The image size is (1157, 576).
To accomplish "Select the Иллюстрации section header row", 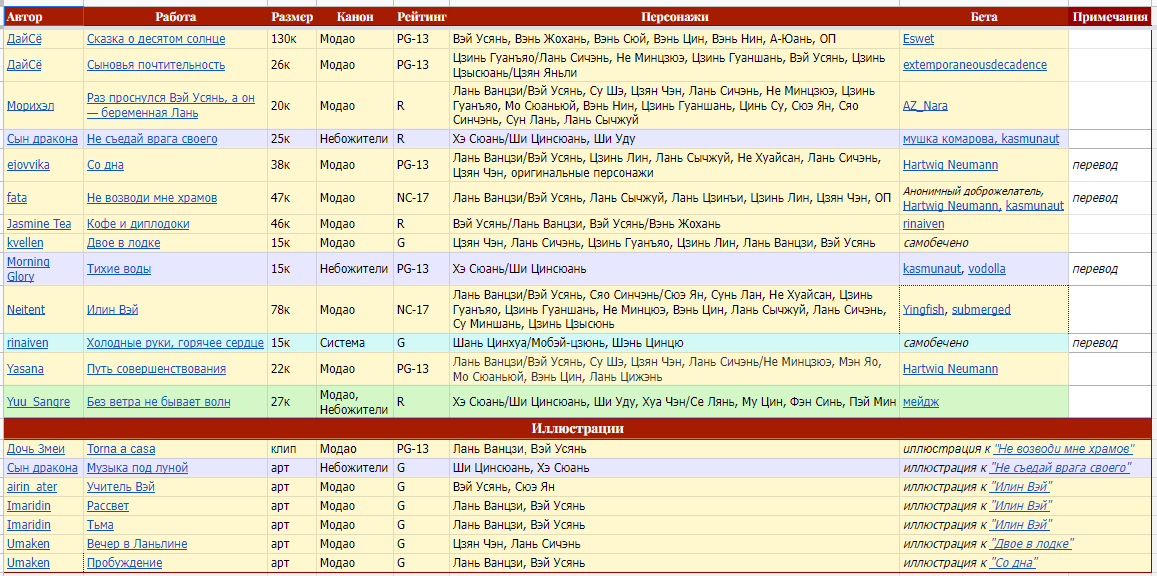I will [x=578, y=428].
